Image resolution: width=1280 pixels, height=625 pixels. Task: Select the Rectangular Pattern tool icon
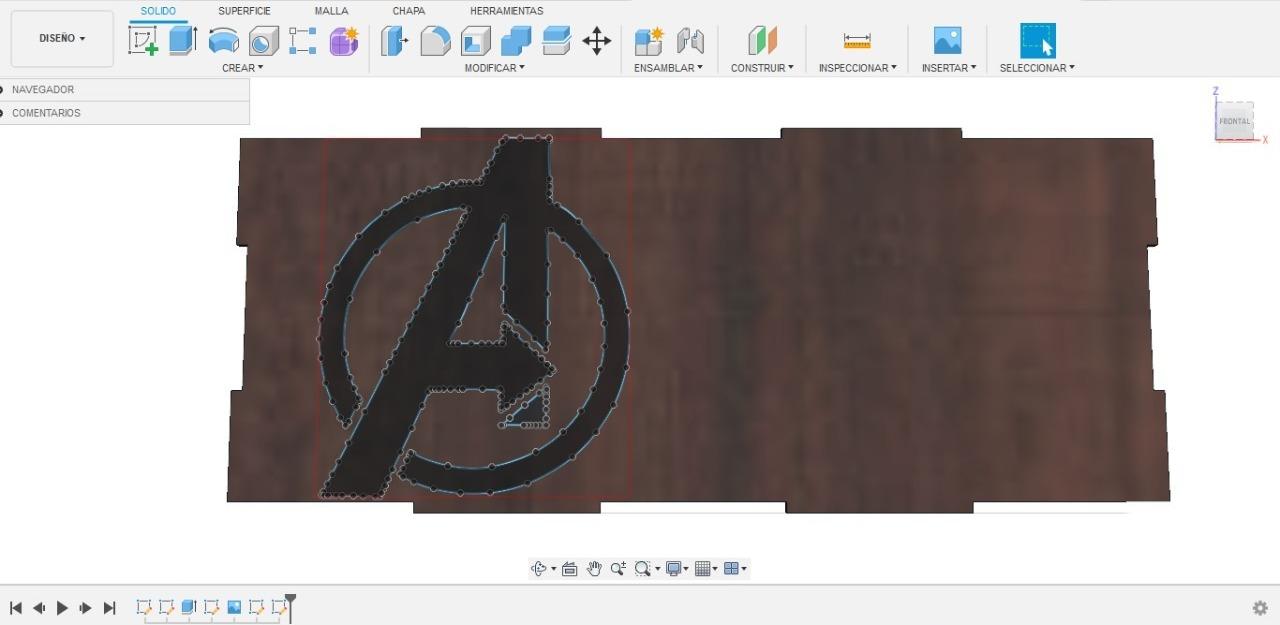303,41
